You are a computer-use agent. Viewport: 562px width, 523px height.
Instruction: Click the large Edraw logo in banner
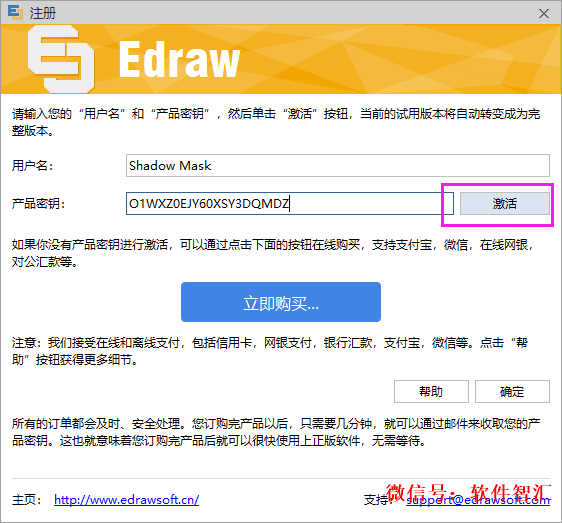pos(61,58)
